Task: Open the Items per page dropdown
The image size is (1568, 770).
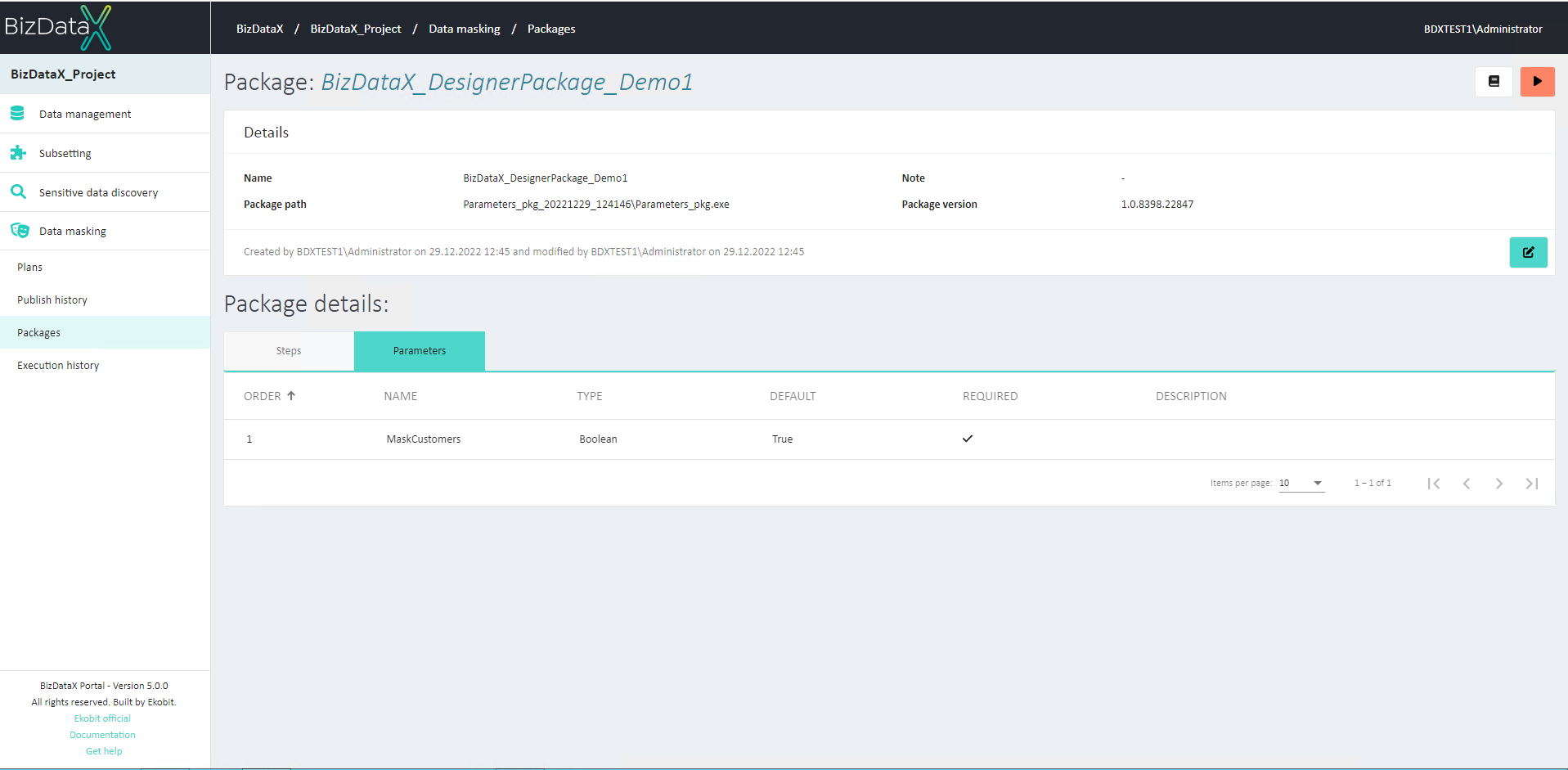Action: pos(1301,483)
